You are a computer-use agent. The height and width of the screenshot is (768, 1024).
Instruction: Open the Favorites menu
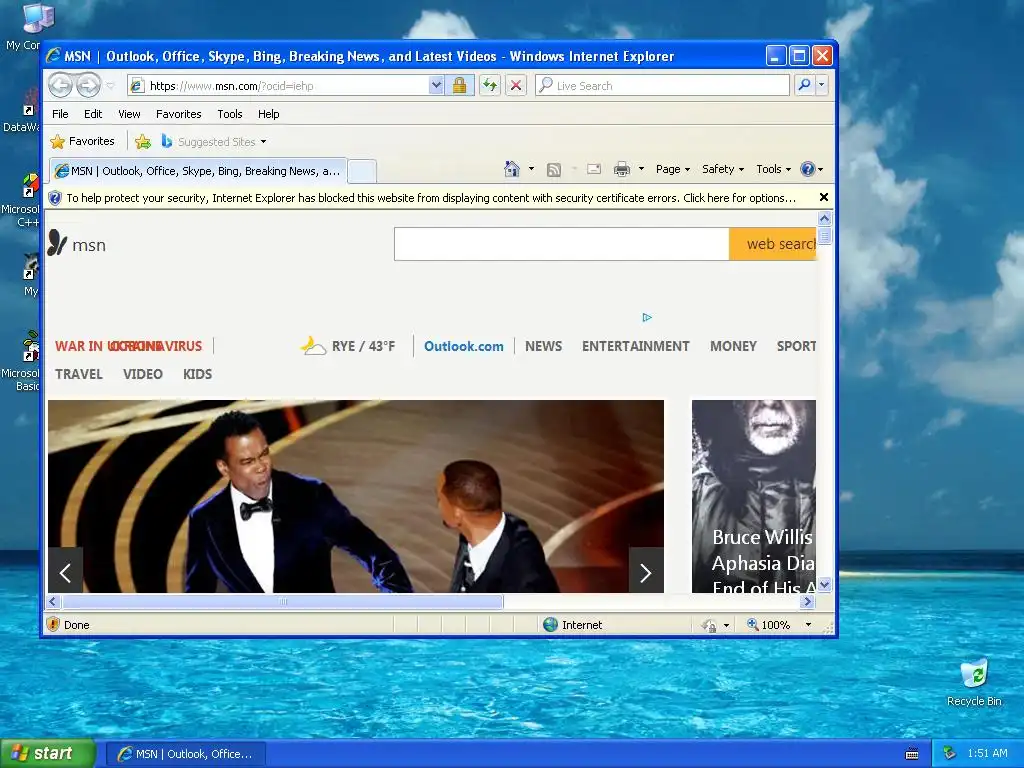point(178,114)
